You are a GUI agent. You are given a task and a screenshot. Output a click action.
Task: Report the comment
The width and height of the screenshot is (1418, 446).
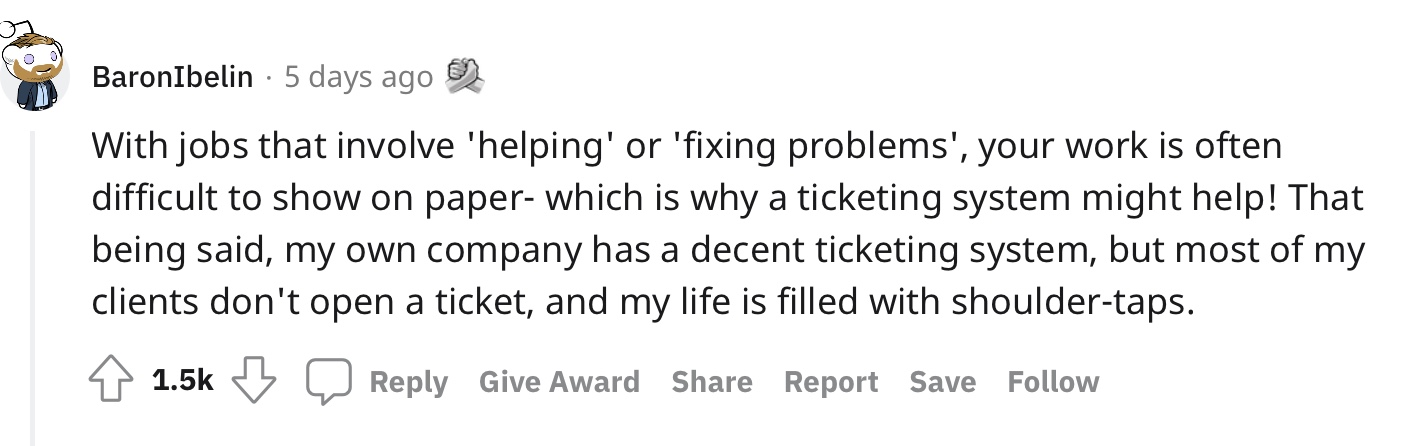point(831,382)
